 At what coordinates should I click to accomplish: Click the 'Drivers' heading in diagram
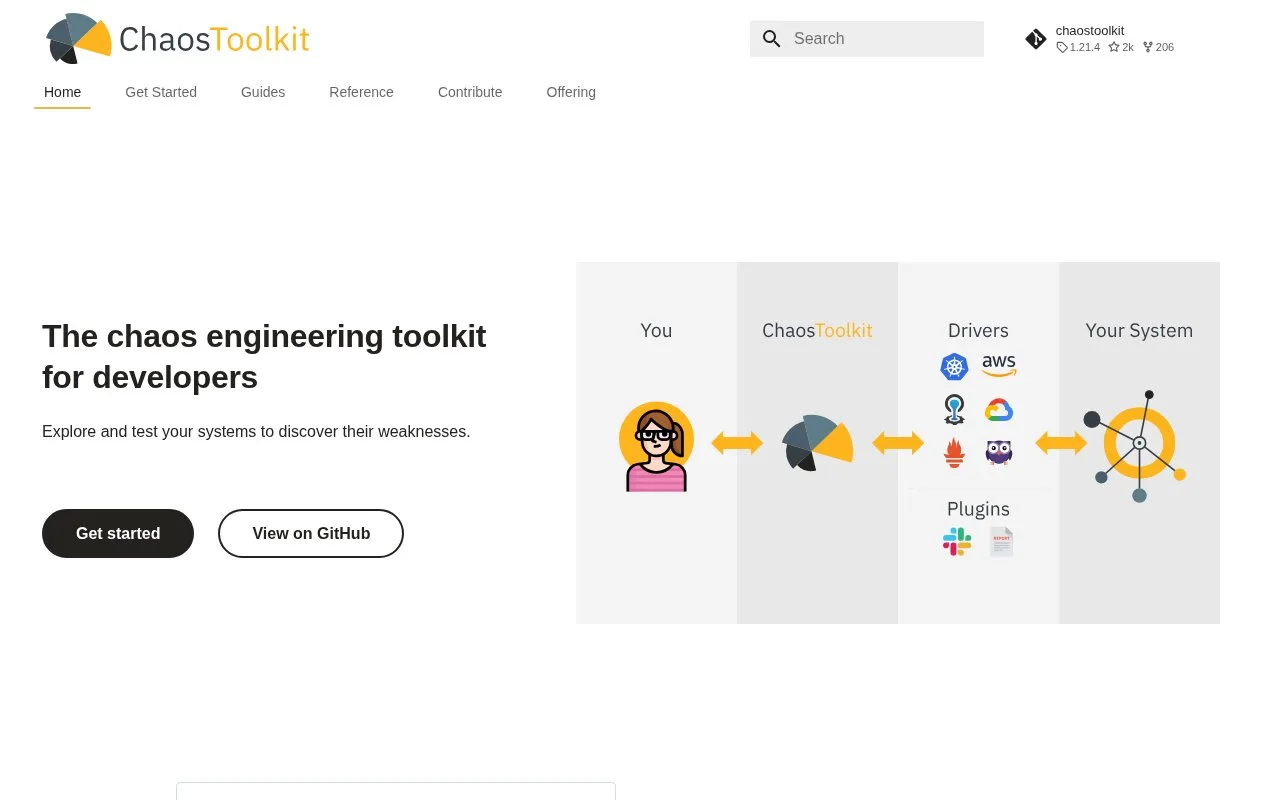coord(978,330)
